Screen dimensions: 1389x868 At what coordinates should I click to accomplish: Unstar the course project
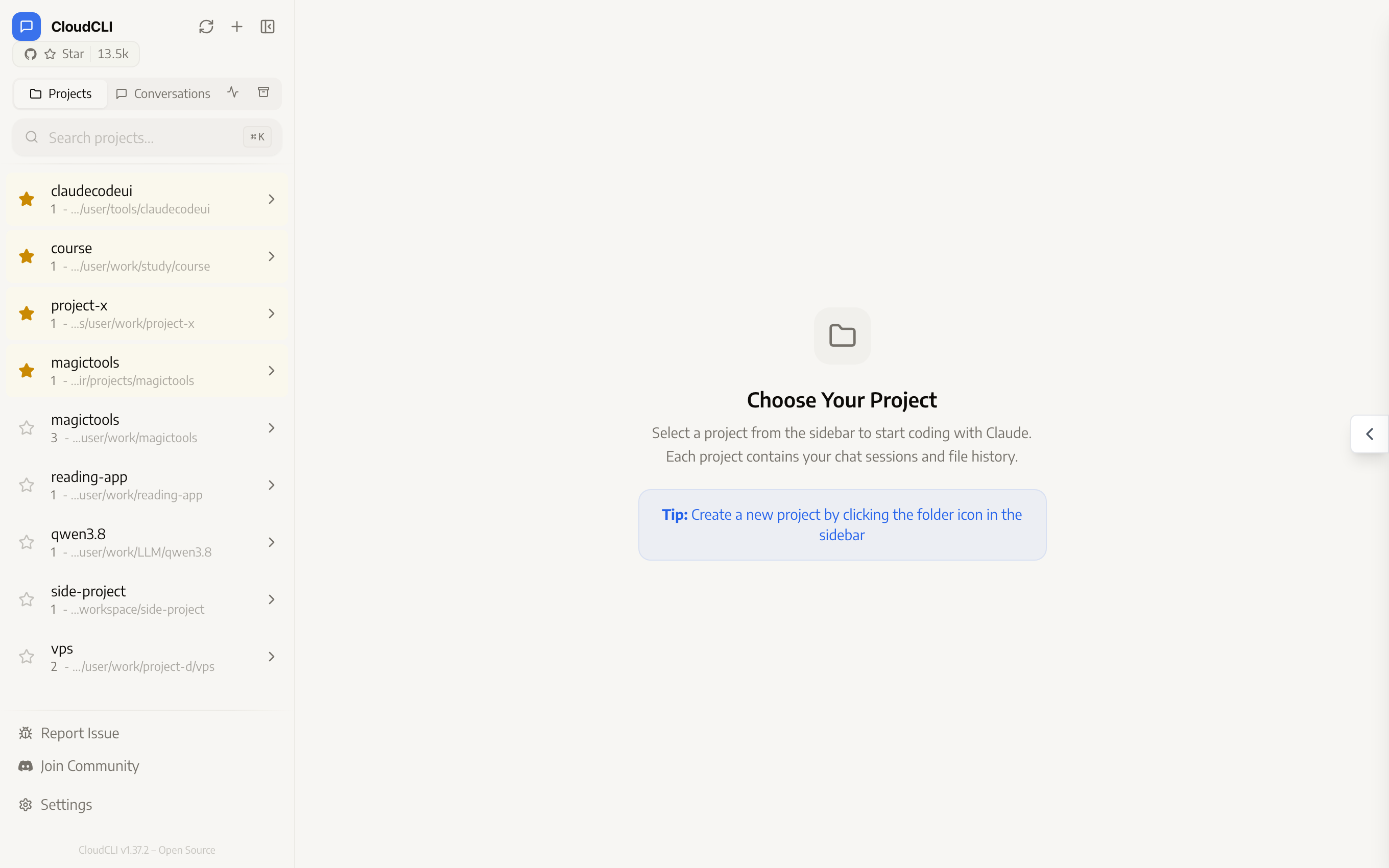[x=27, y=256]
